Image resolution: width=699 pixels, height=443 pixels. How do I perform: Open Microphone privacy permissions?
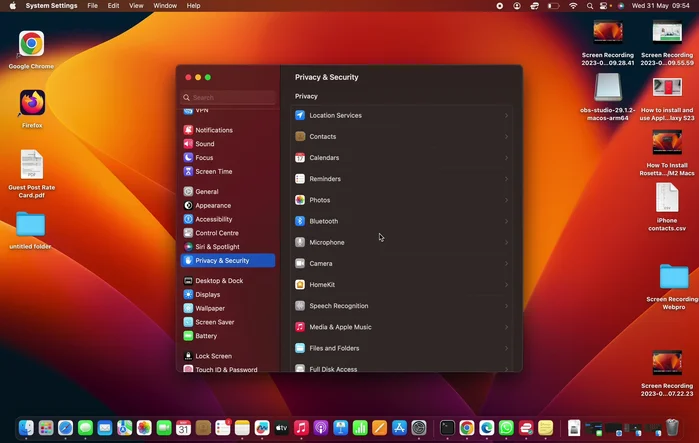[x=326, y=242]
